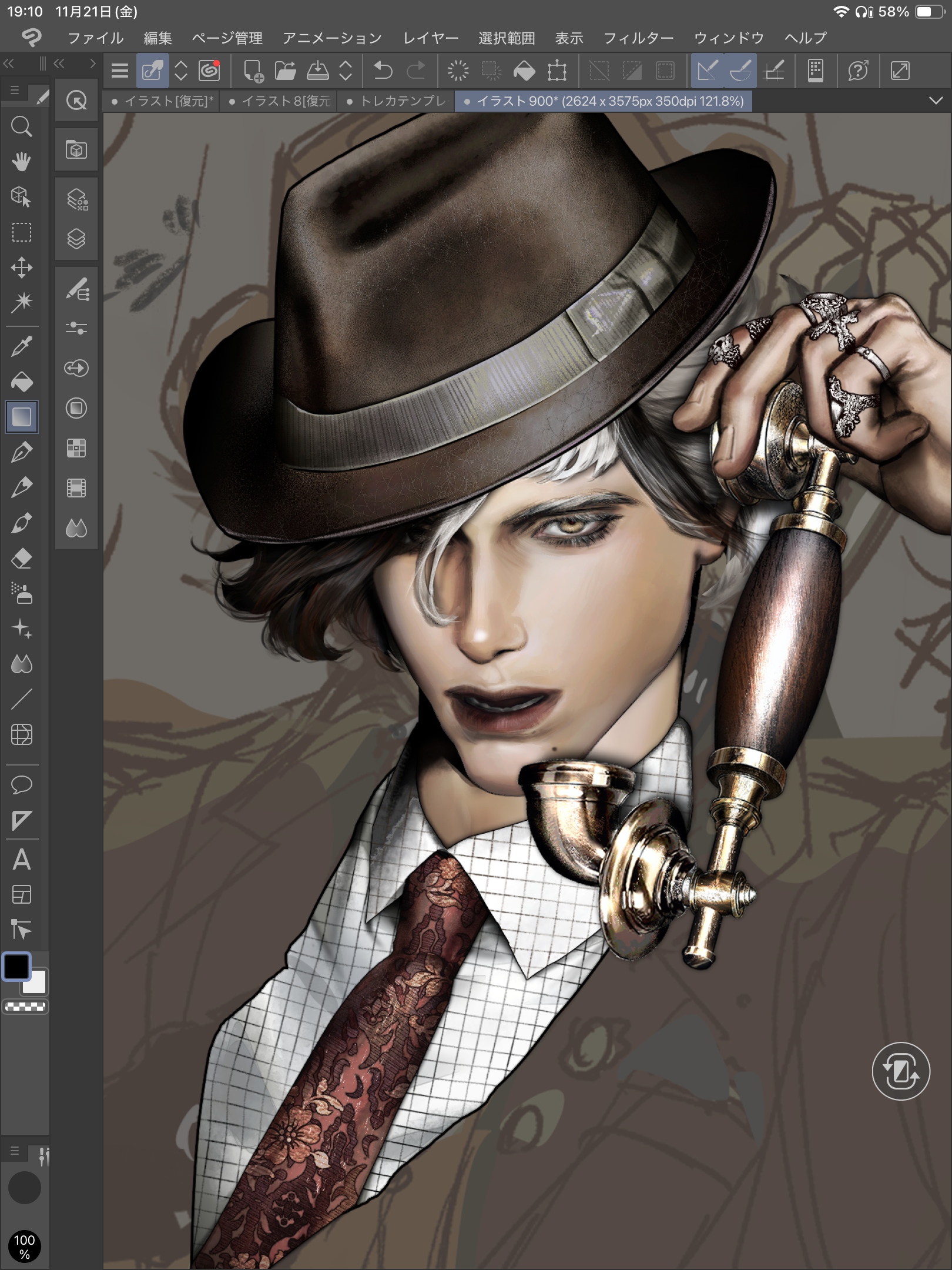This screenshot has width=952, height=1270.
Task: Select the Zoom magnifier tool
Action: [x=22, y=126]
